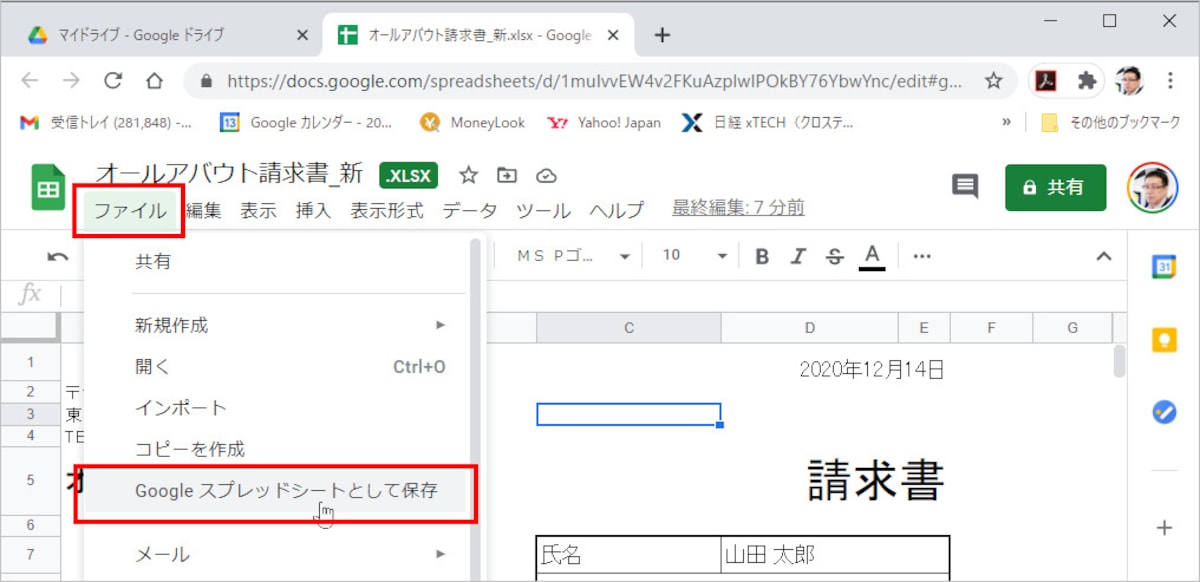Open the 挿入 menu

(313, 210)
